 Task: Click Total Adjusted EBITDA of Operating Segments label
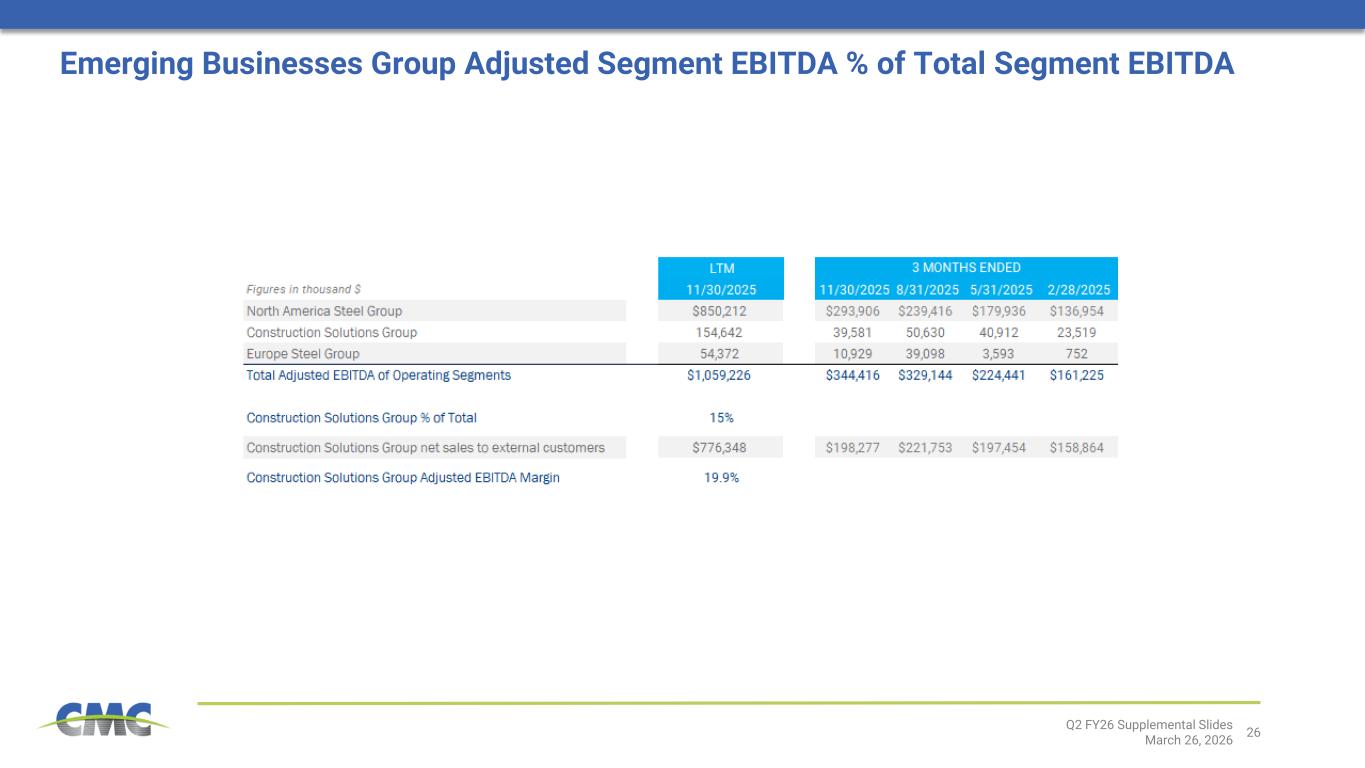coord(378,375)
